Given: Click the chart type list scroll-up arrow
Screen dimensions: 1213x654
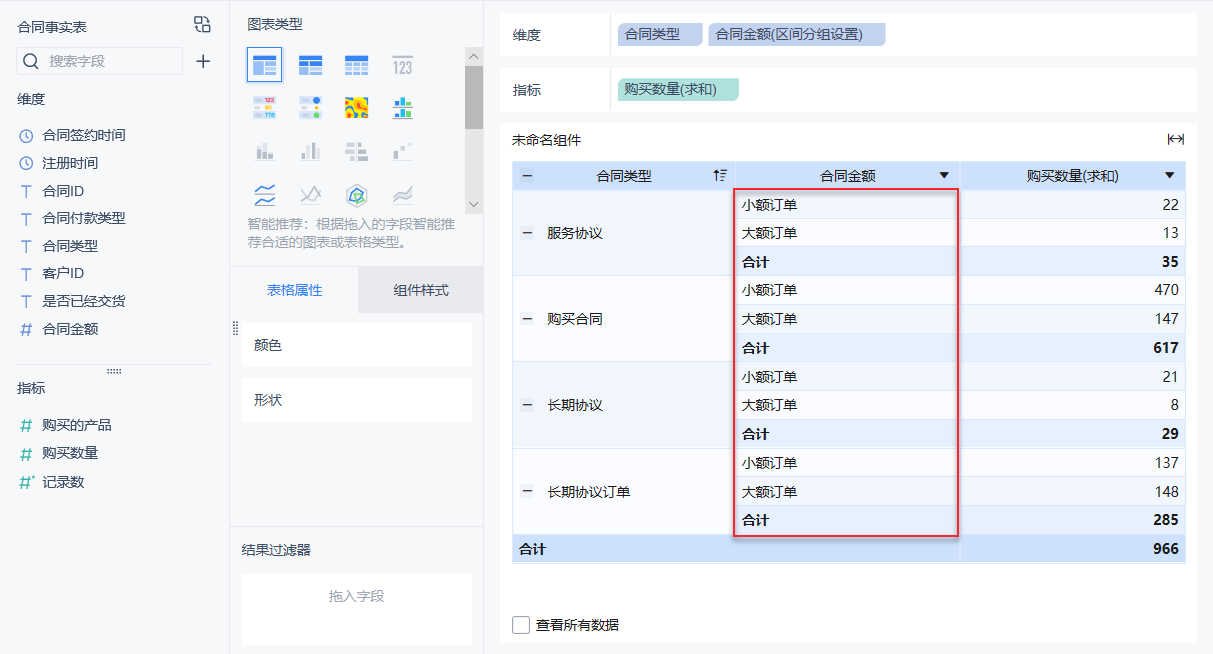Looking at the screenshot, I should tap(474, 56).
